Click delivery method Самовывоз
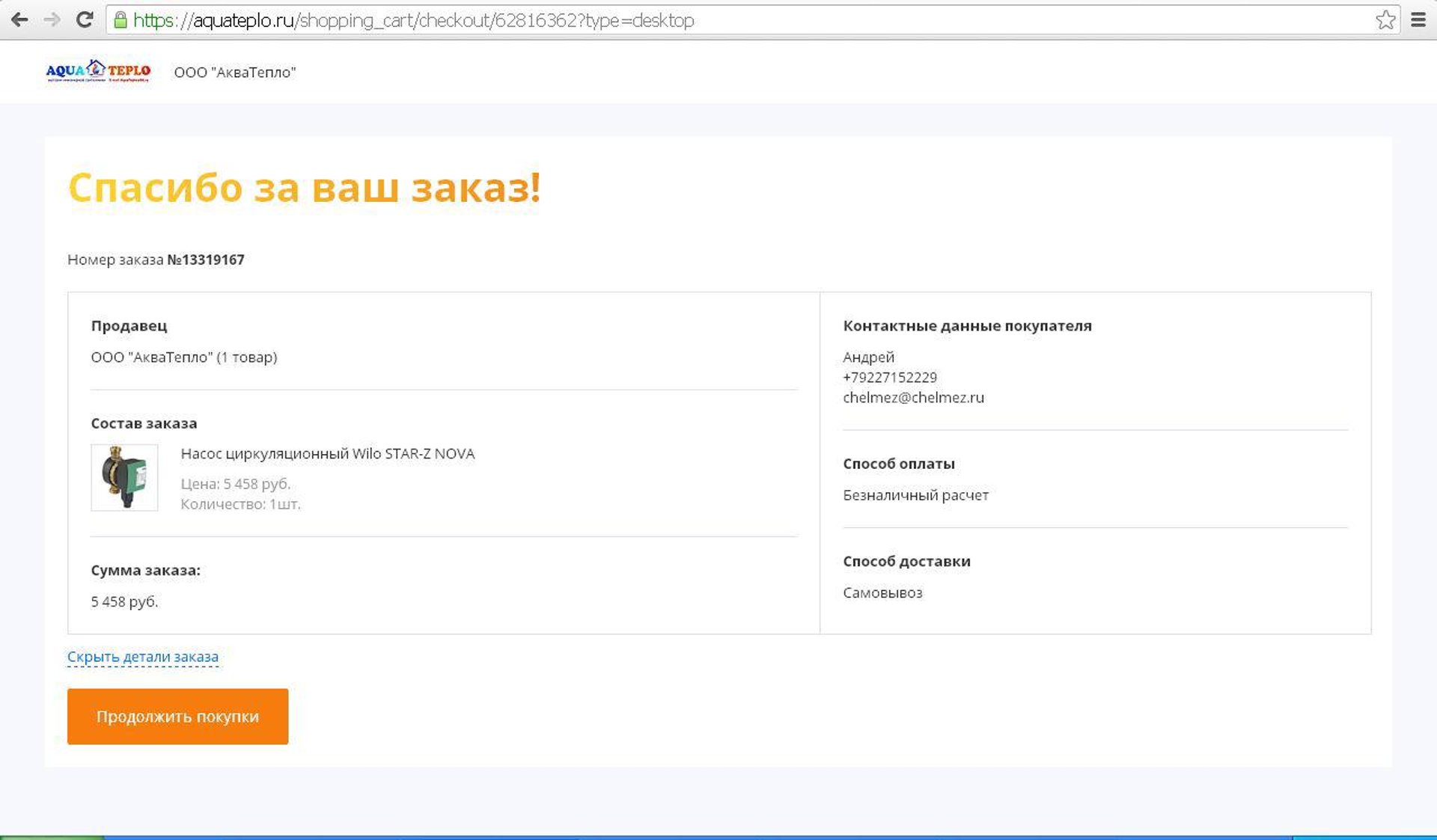This screenshot has height=840, width=1437. pos(882,592)
